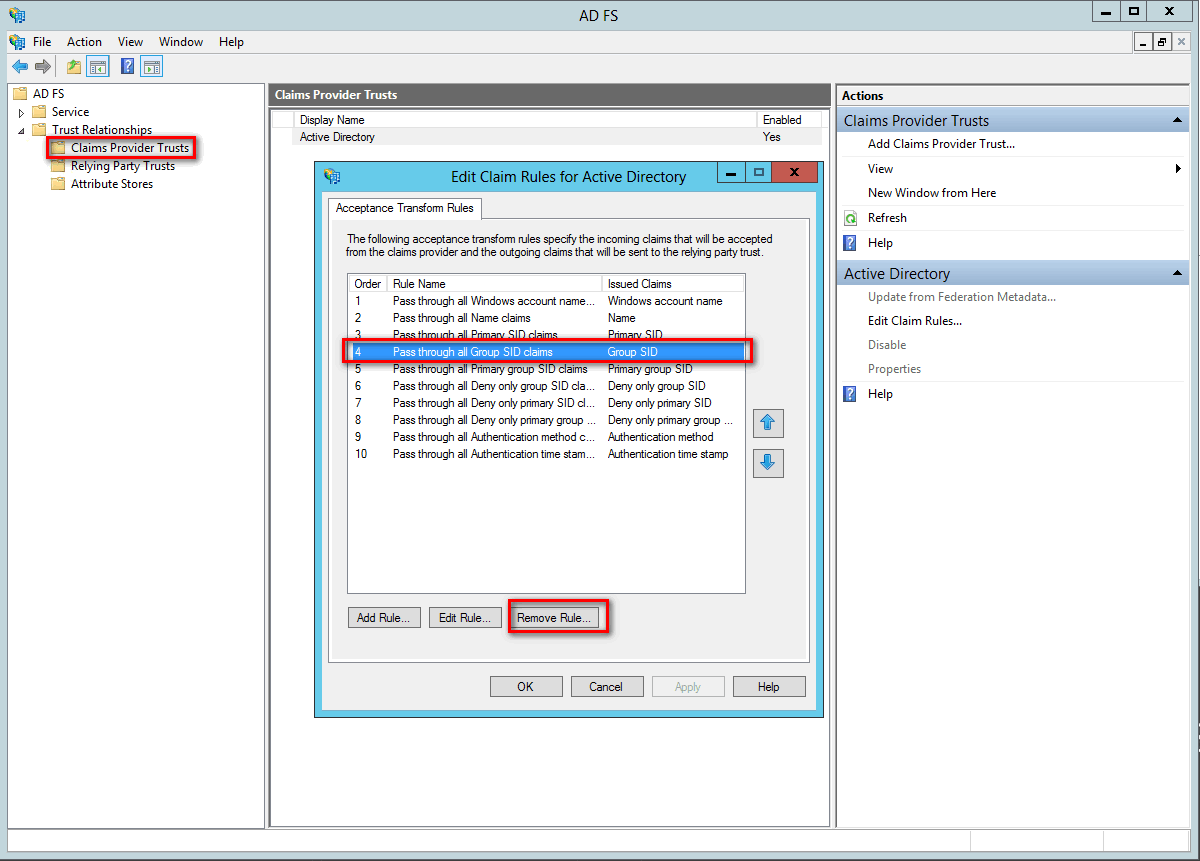
Task: Click Help icon under Claims Provider Trusts actions
Action: click(x=851, y=242)
